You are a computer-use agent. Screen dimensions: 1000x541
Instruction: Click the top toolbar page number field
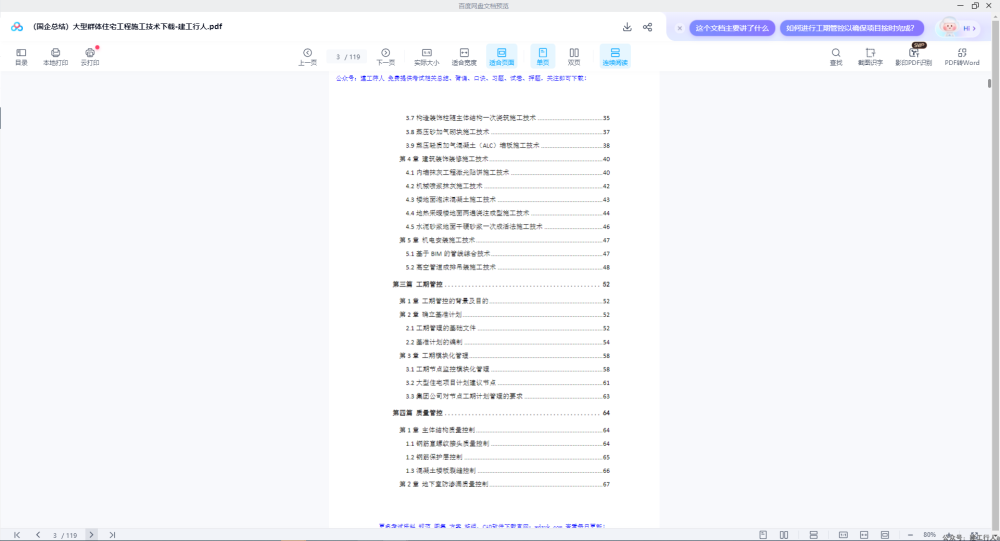tap(348, 57)
